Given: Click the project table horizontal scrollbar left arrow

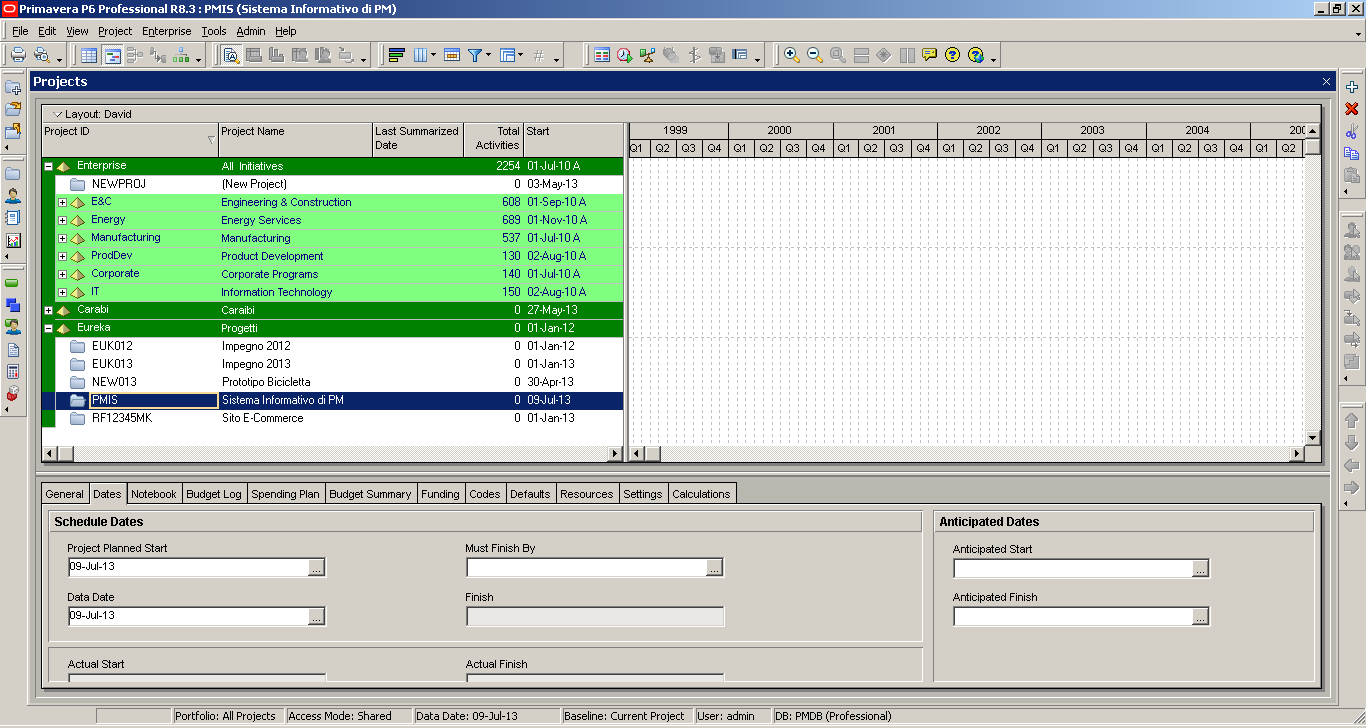Looking at the screenshot, I should pos(50,454).
